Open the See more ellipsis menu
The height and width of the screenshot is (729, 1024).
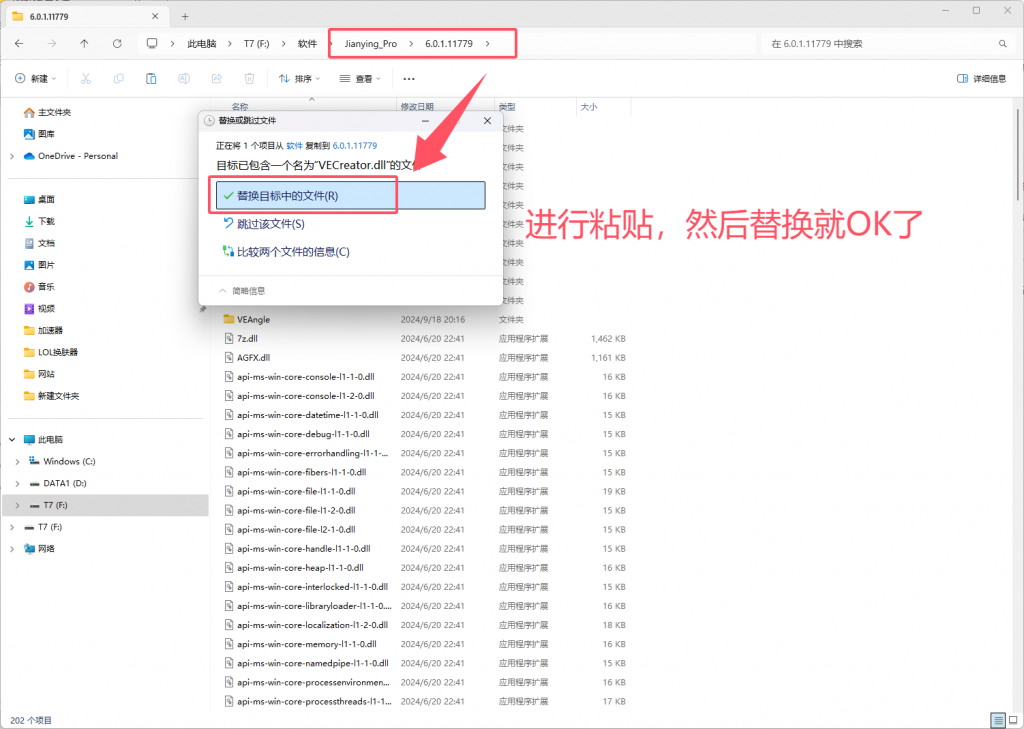(x=409, y=78)
